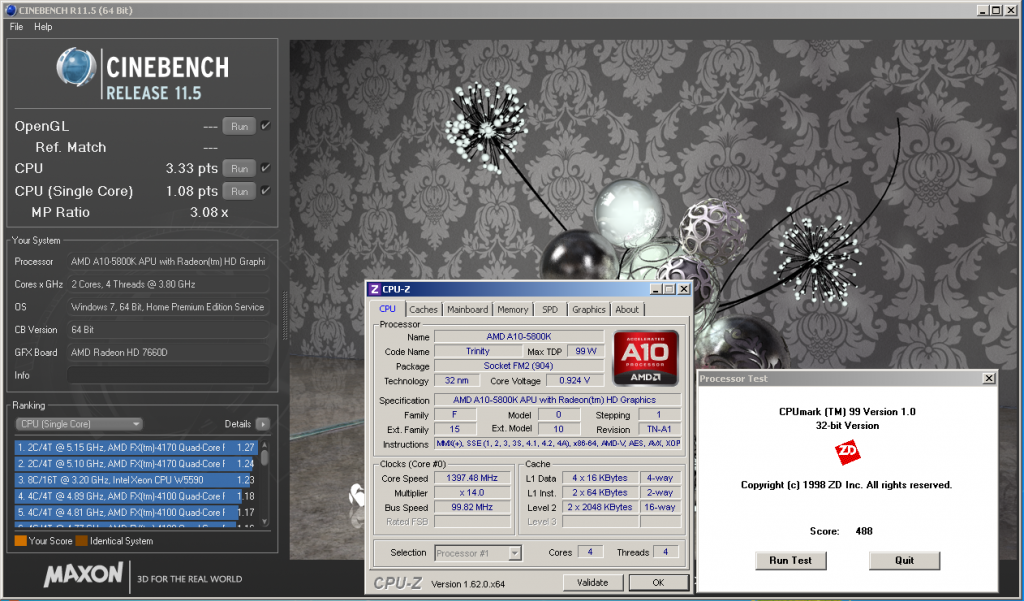Select ranking row 1, FX-4170 at 5.15 GHz
Image resolution: width=1024 pixels, height=601 pixels.
[136, 447]
